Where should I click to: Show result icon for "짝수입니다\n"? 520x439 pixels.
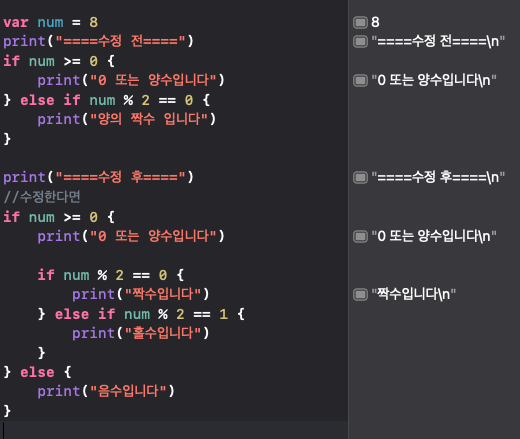point(360,294)
